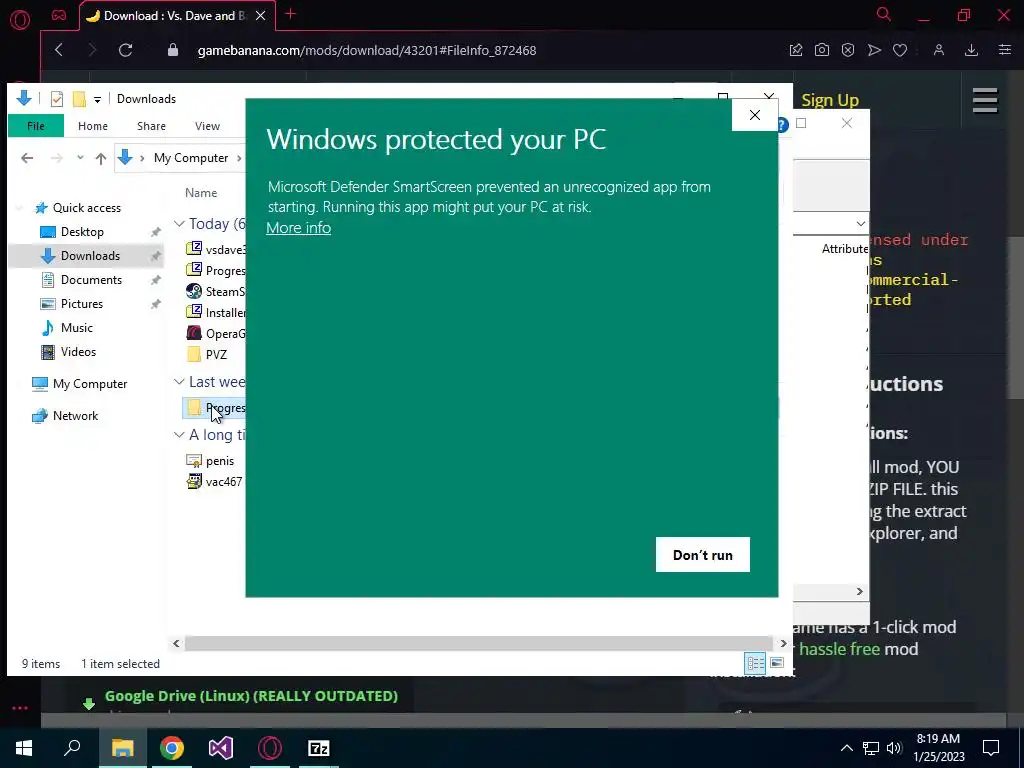This screenshot has width=1024, height=768.
Task: Click the Name column header
Action: point(200,193)
